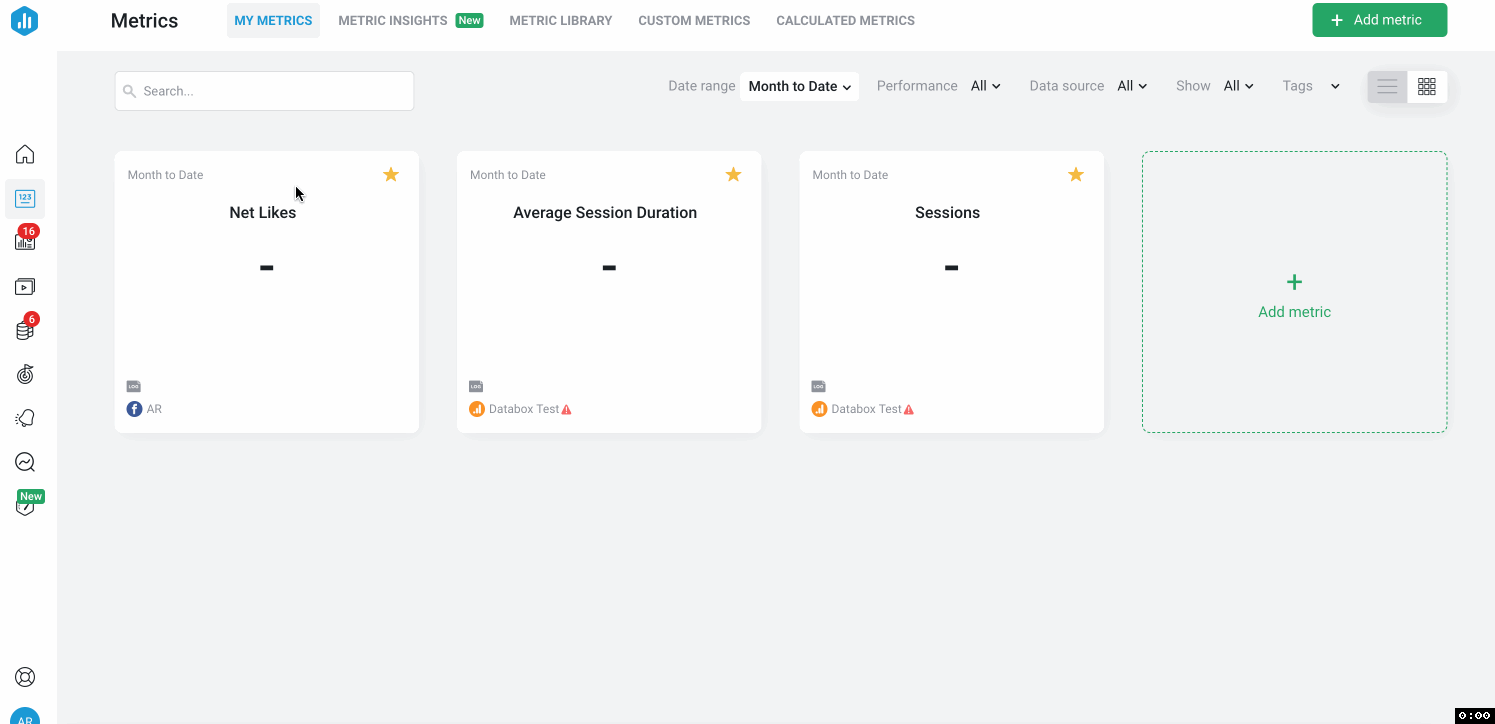Expand the Performance filter dropdown

point(985,86)
